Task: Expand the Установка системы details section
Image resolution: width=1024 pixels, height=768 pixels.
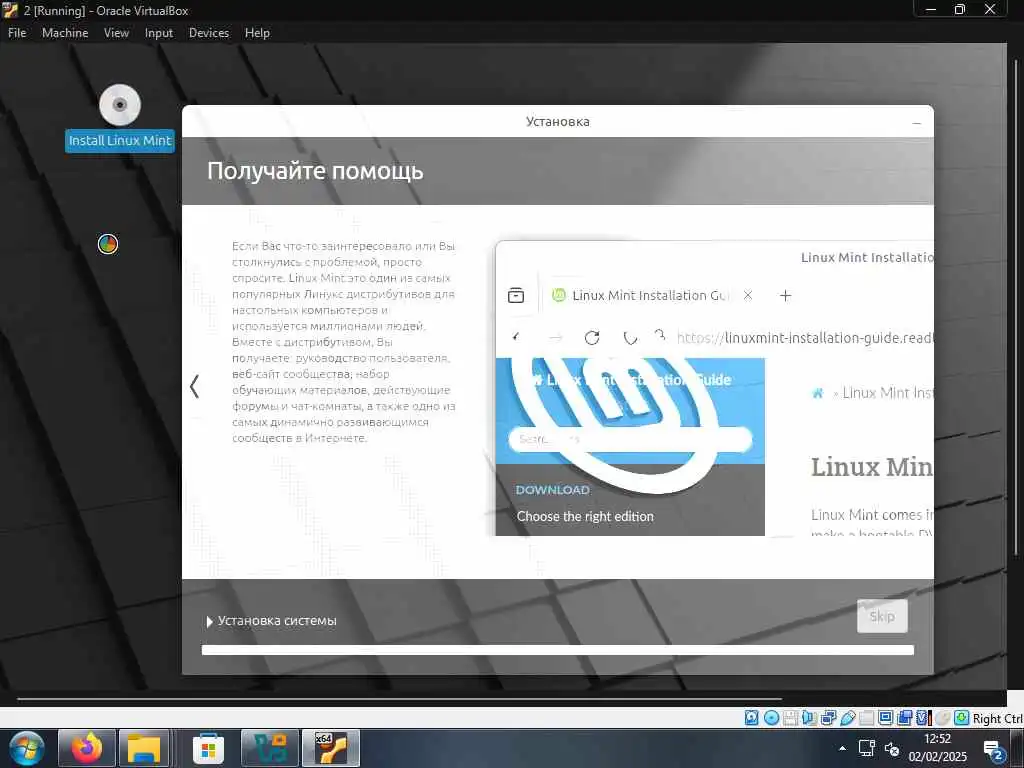Action: tap(271, 621)
